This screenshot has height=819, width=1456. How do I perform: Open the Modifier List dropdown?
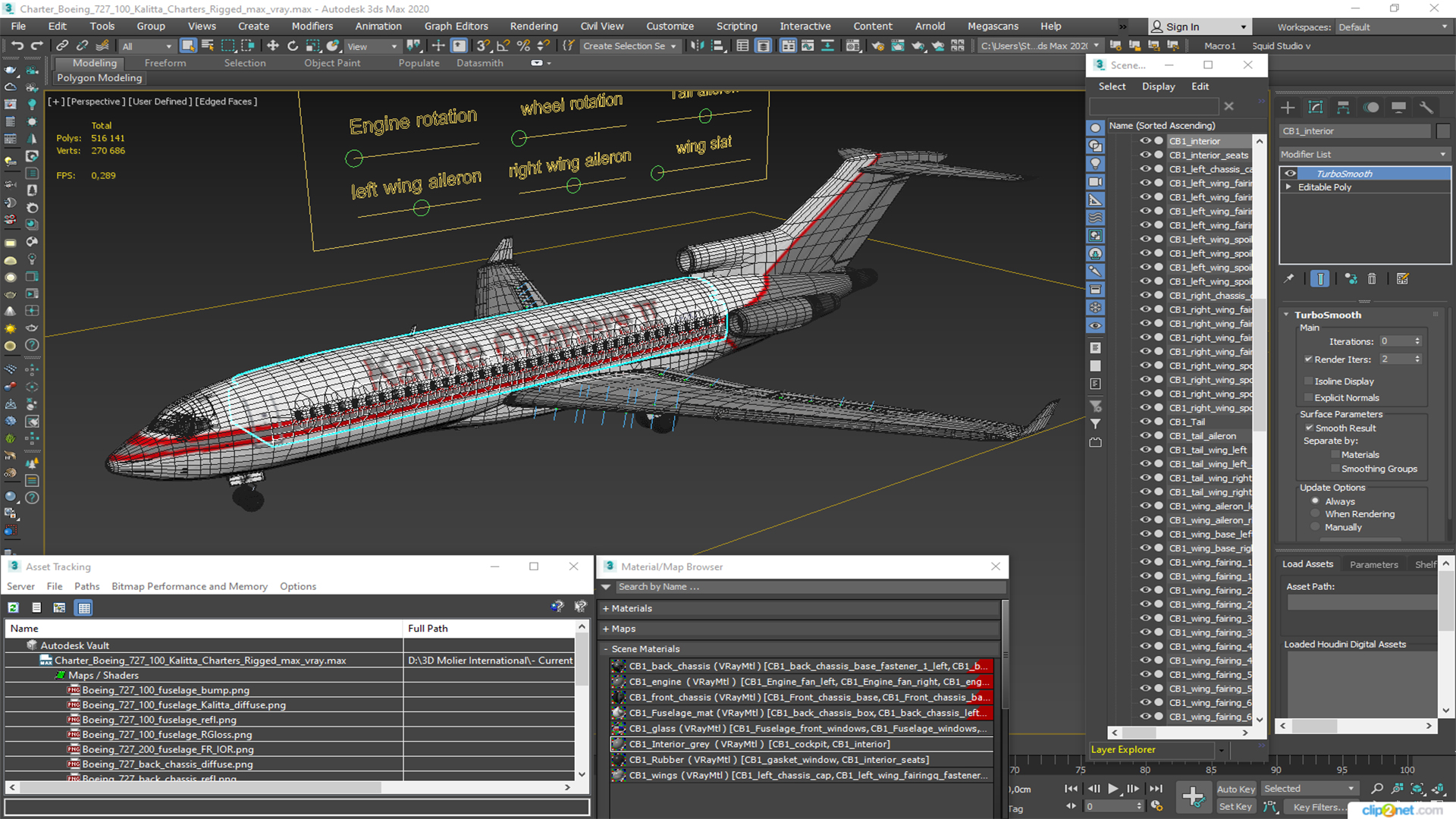tap(1364, 155)
